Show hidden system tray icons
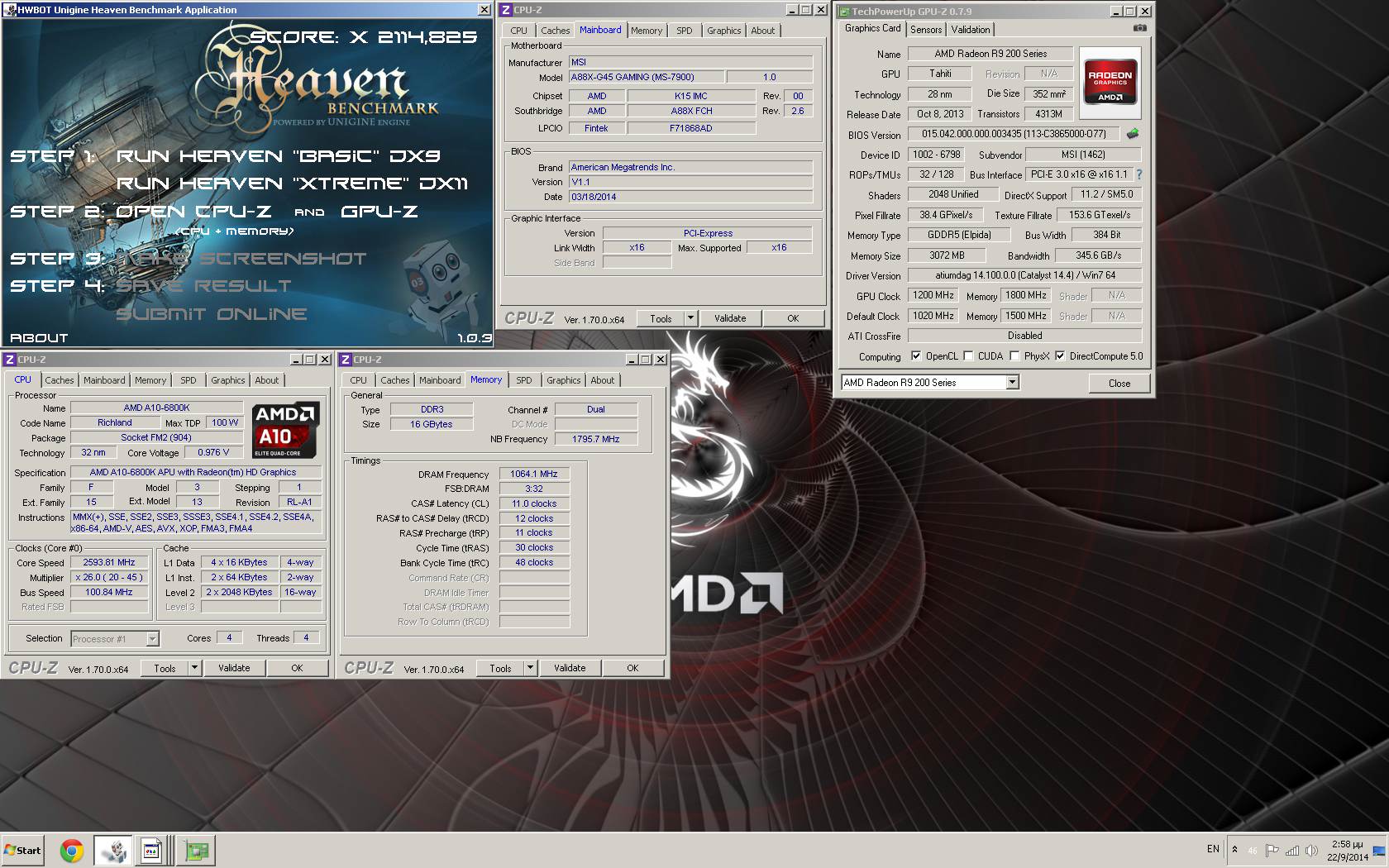 1234,849
